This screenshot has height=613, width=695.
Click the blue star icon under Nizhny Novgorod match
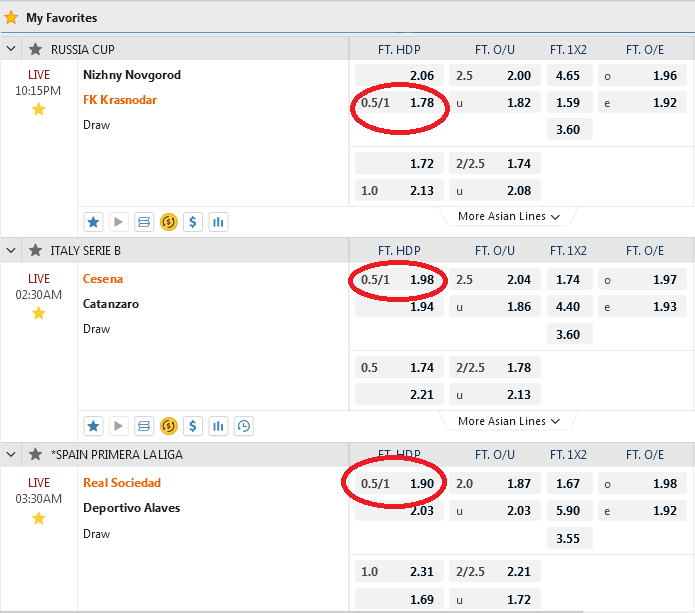point(93,222)
